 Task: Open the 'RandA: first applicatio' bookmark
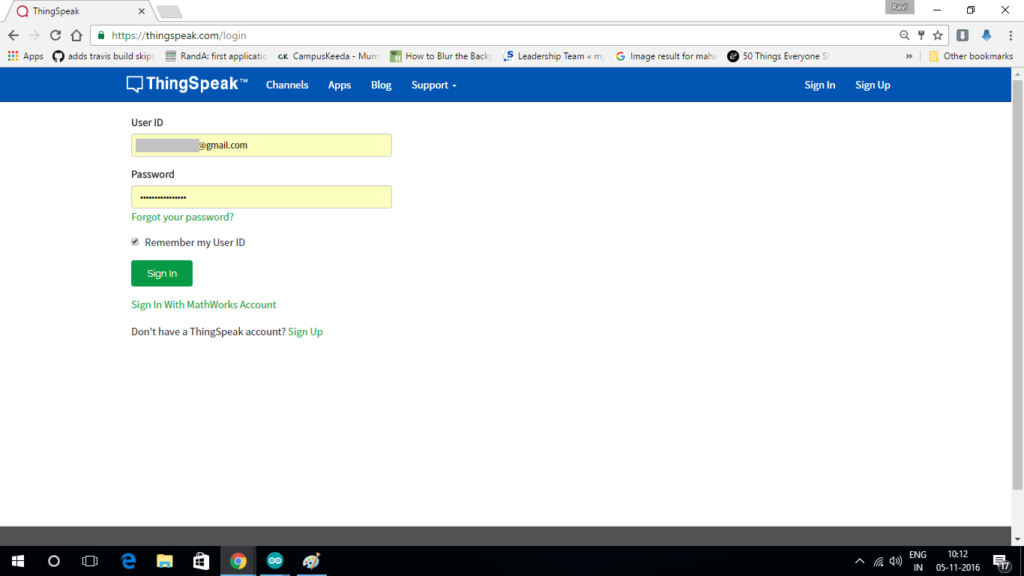click(x=216, y=56)
